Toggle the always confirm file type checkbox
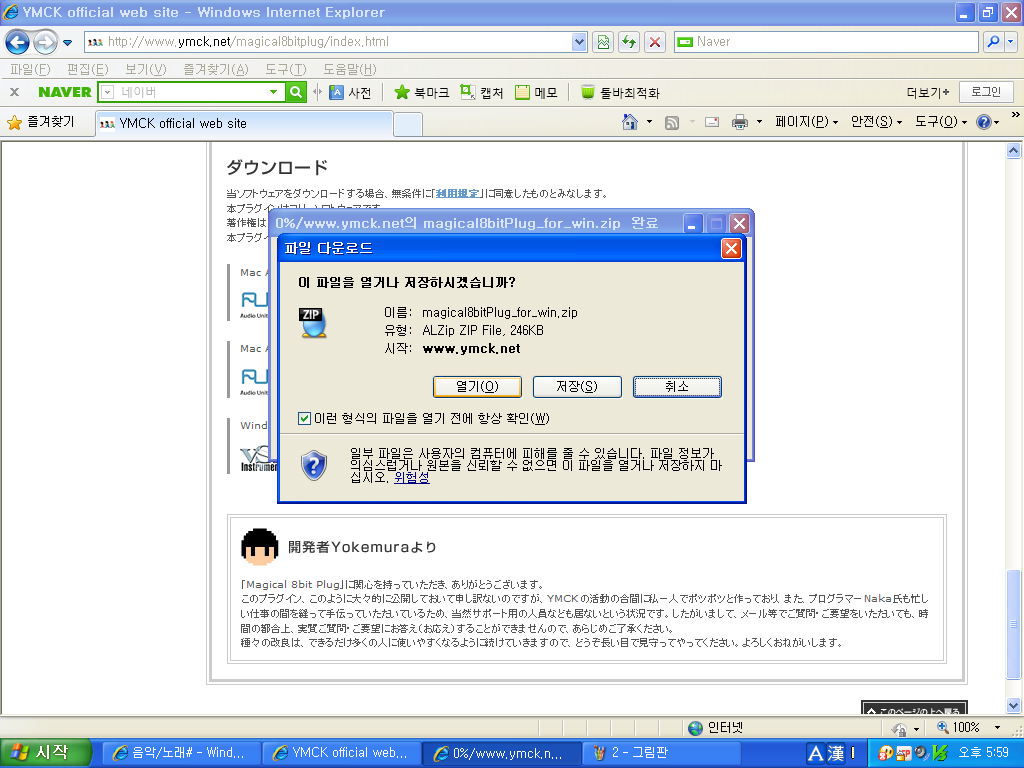 [304, 419]
